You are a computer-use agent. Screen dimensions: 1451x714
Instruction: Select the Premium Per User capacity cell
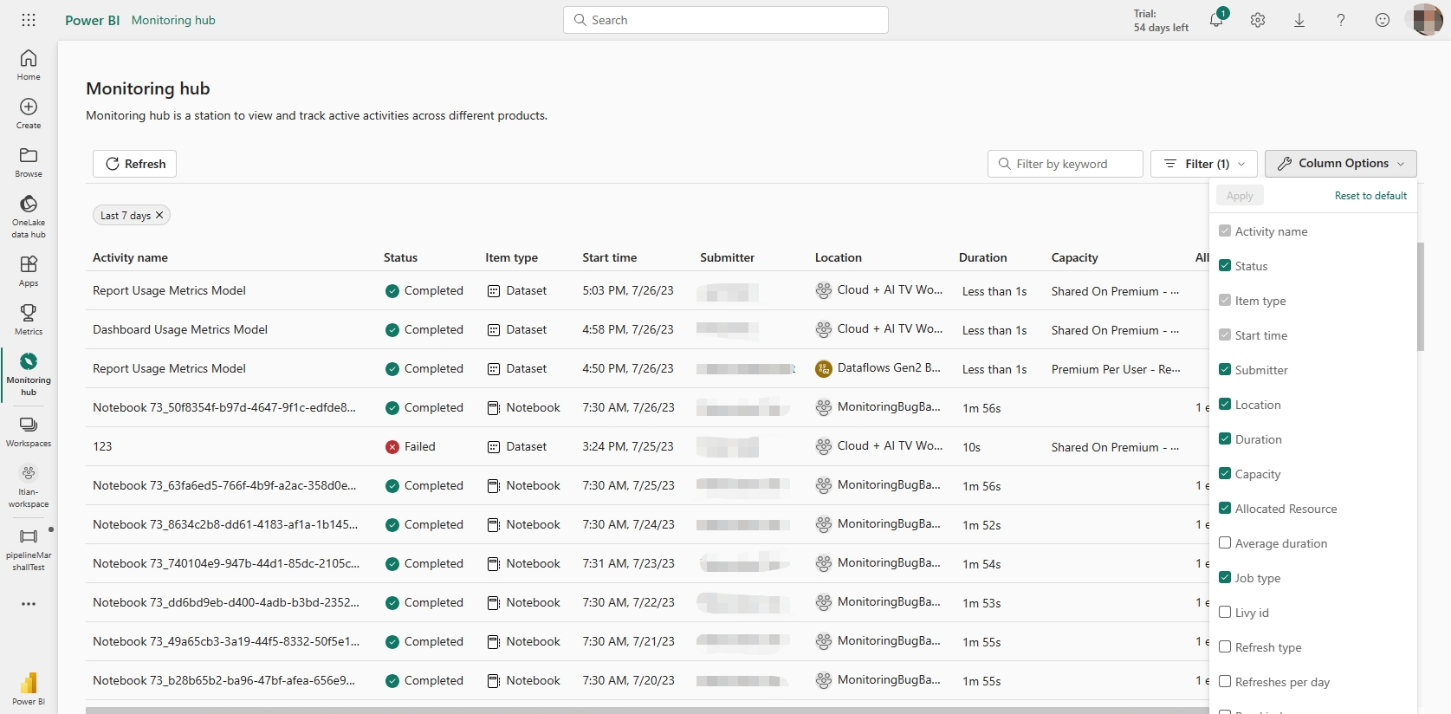click(1116, 369)
